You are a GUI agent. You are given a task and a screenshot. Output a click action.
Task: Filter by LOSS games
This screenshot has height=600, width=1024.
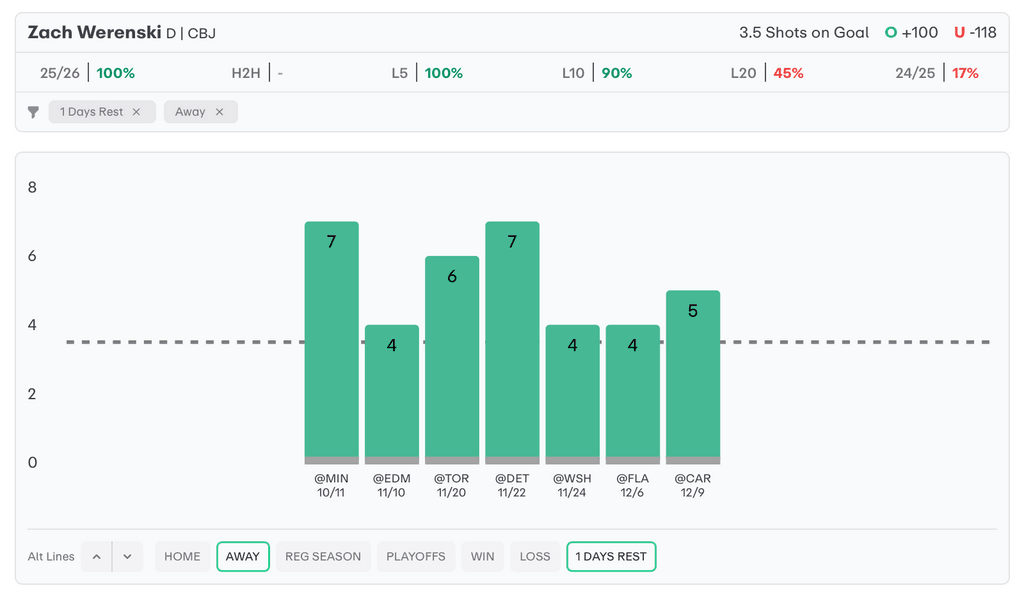(535, 557)
